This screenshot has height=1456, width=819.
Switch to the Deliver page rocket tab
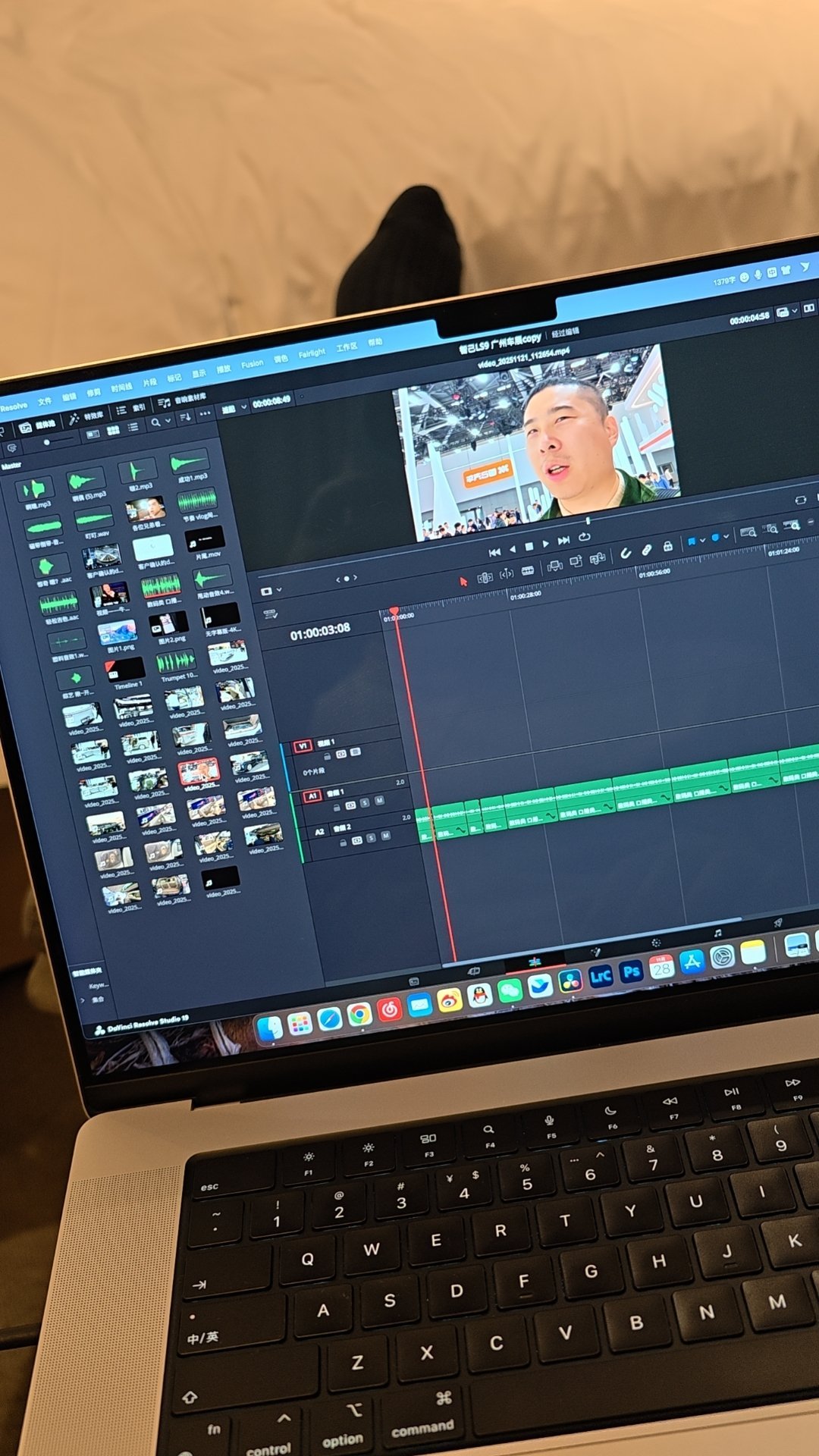tap(777, 922)
